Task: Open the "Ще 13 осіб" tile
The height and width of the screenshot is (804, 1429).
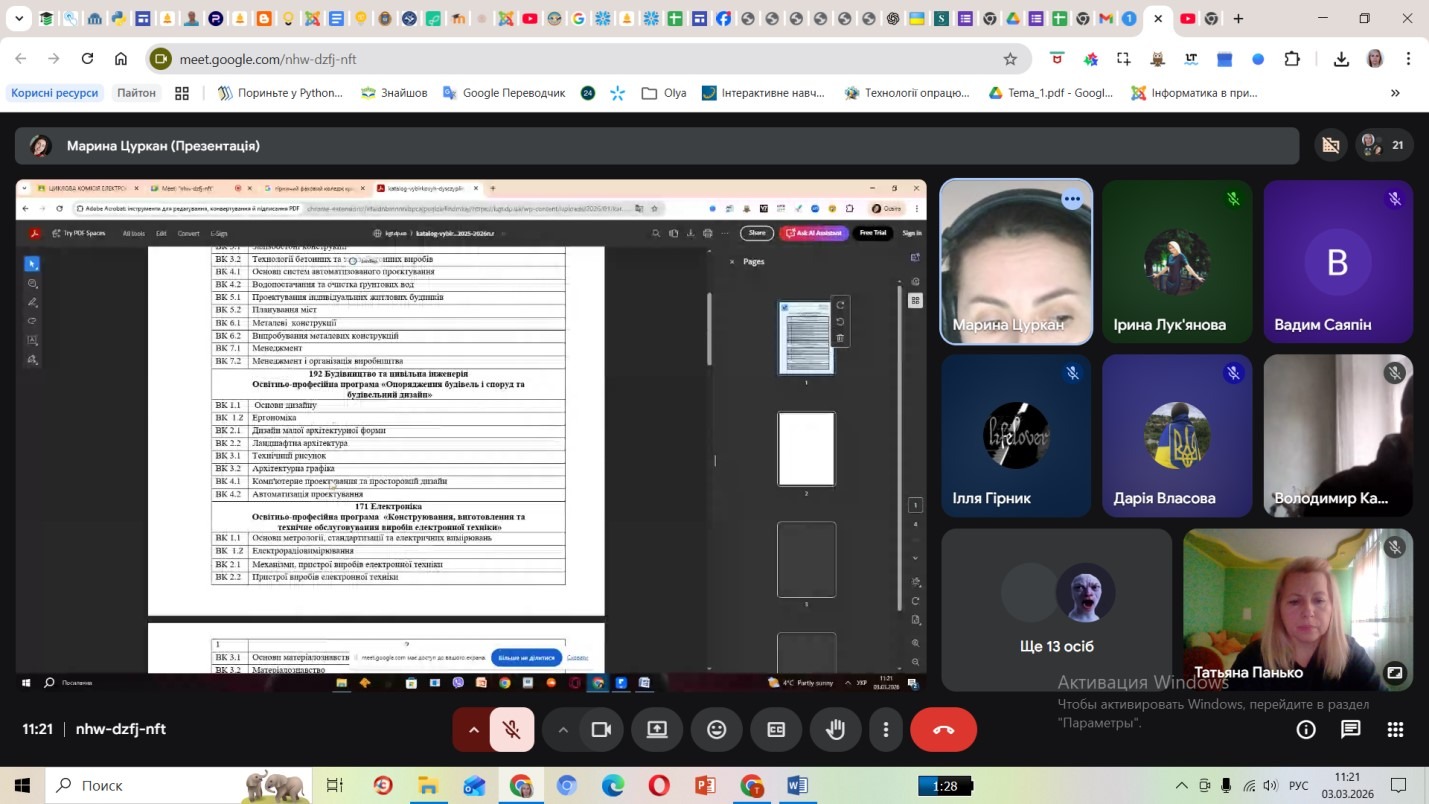Action: pyautogui.click(x=1056, y=610)
